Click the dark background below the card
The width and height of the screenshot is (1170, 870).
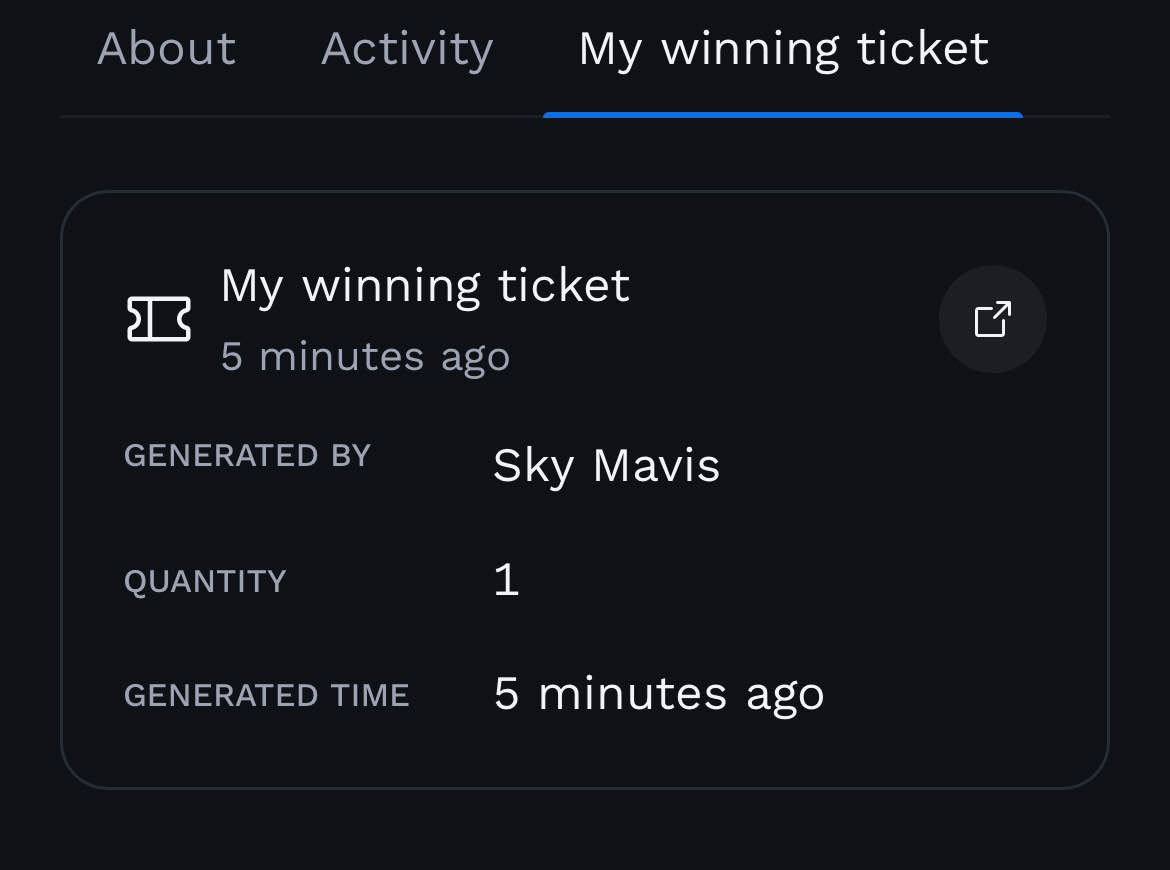click(585, 830)
